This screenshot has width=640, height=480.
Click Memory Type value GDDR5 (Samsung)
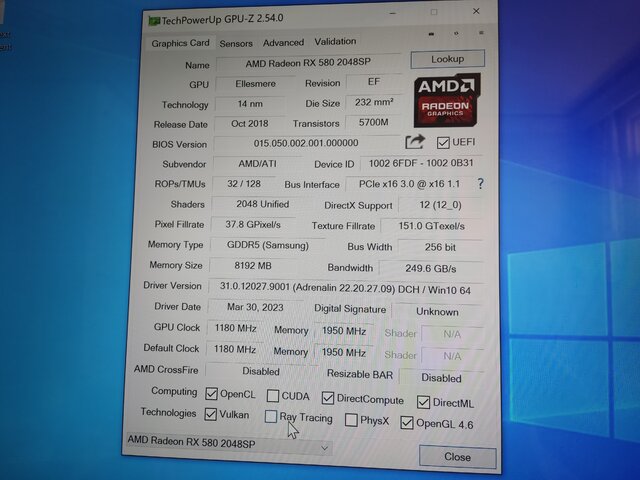pos(267,245)
